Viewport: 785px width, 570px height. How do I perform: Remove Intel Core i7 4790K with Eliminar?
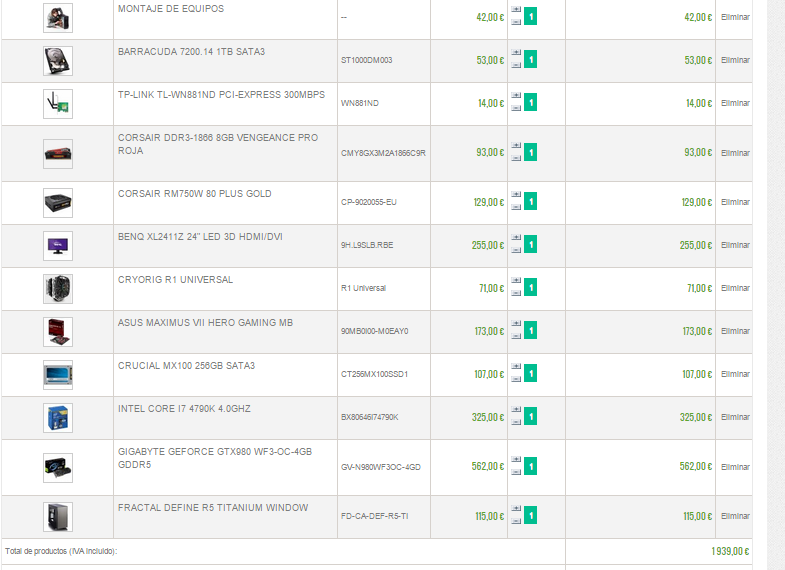tap(735, 417)
